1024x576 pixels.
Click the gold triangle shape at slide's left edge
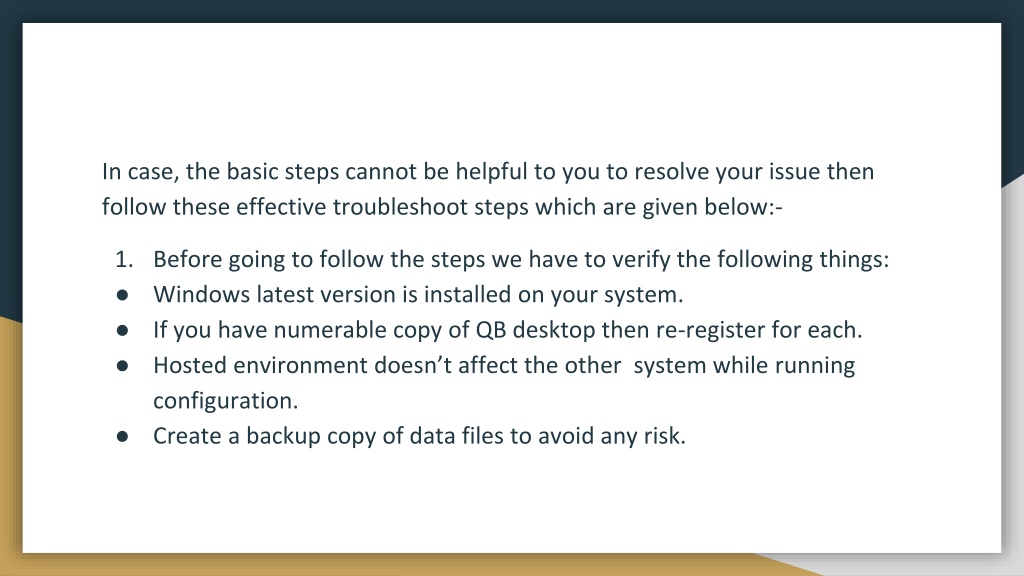click(11, 444)
